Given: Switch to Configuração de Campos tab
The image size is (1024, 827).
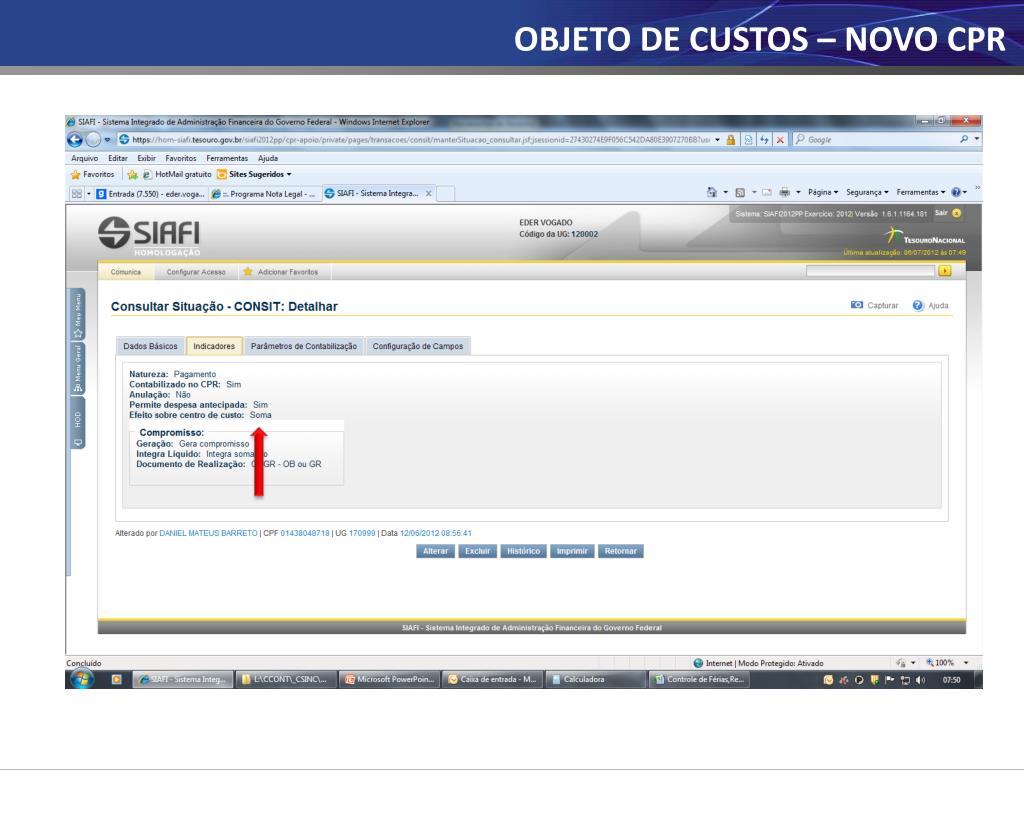Looking at the screenshot, I should pyautogui.click(x=418, y=346).
